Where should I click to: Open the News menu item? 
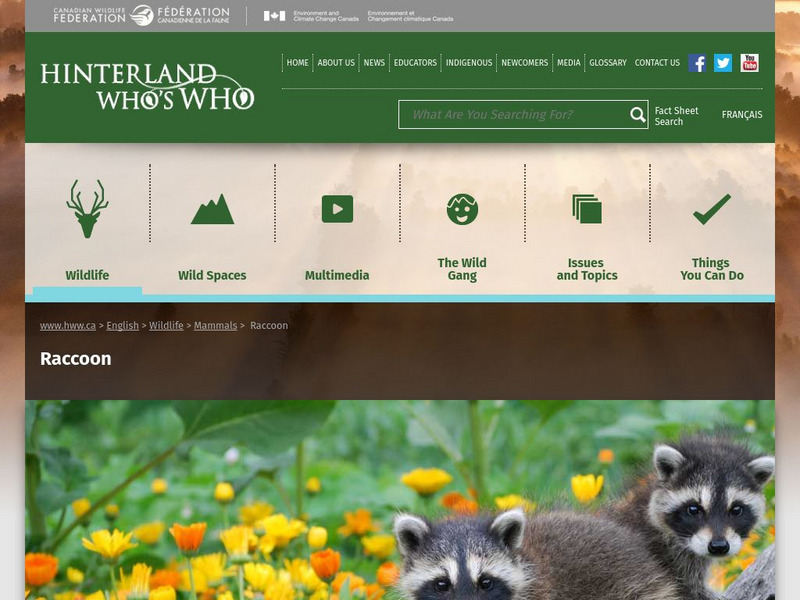tap(374, 63)
